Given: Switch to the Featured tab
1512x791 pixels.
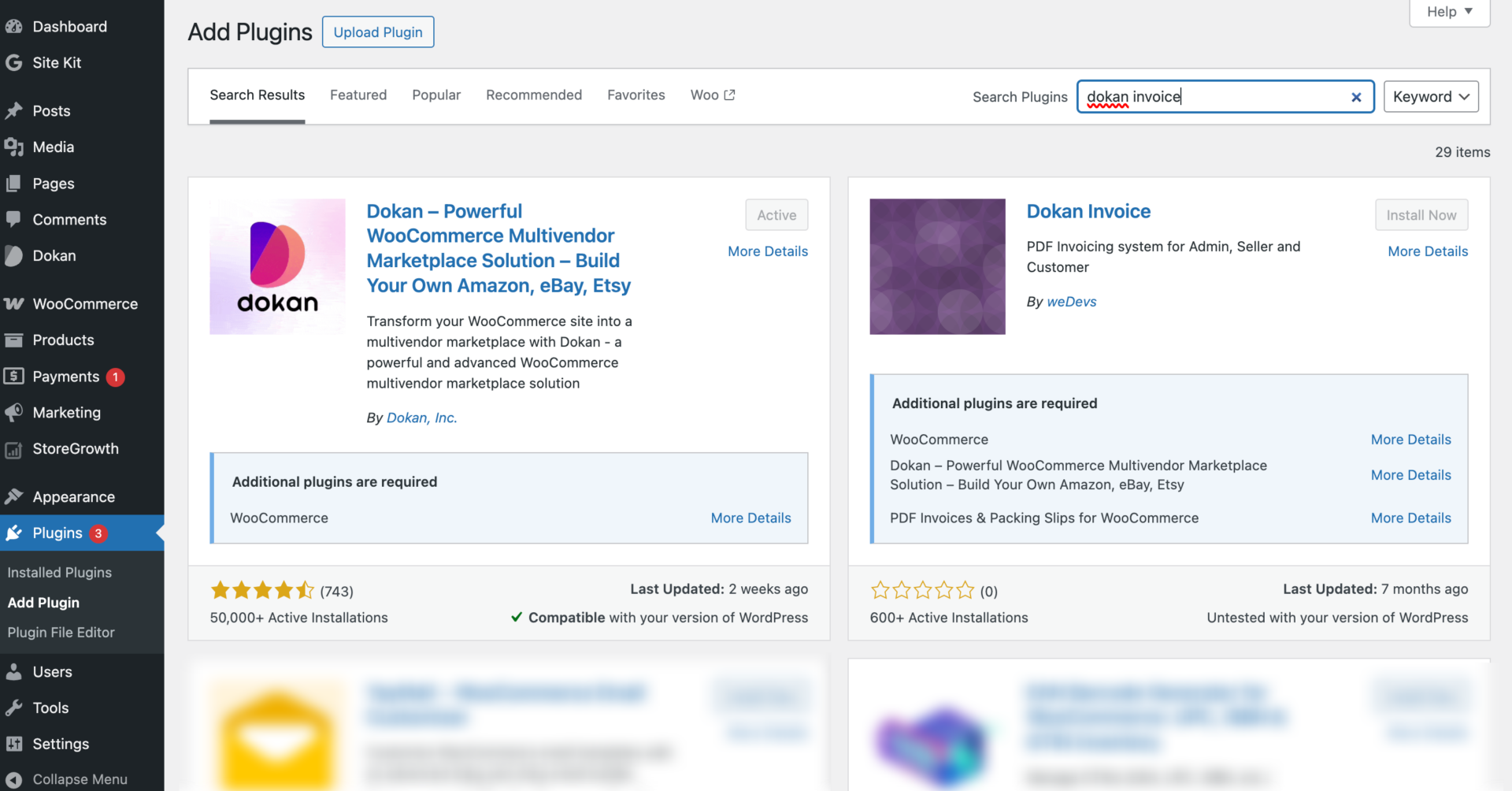Looking at the screenshot, I should click(x=358, y=95).
